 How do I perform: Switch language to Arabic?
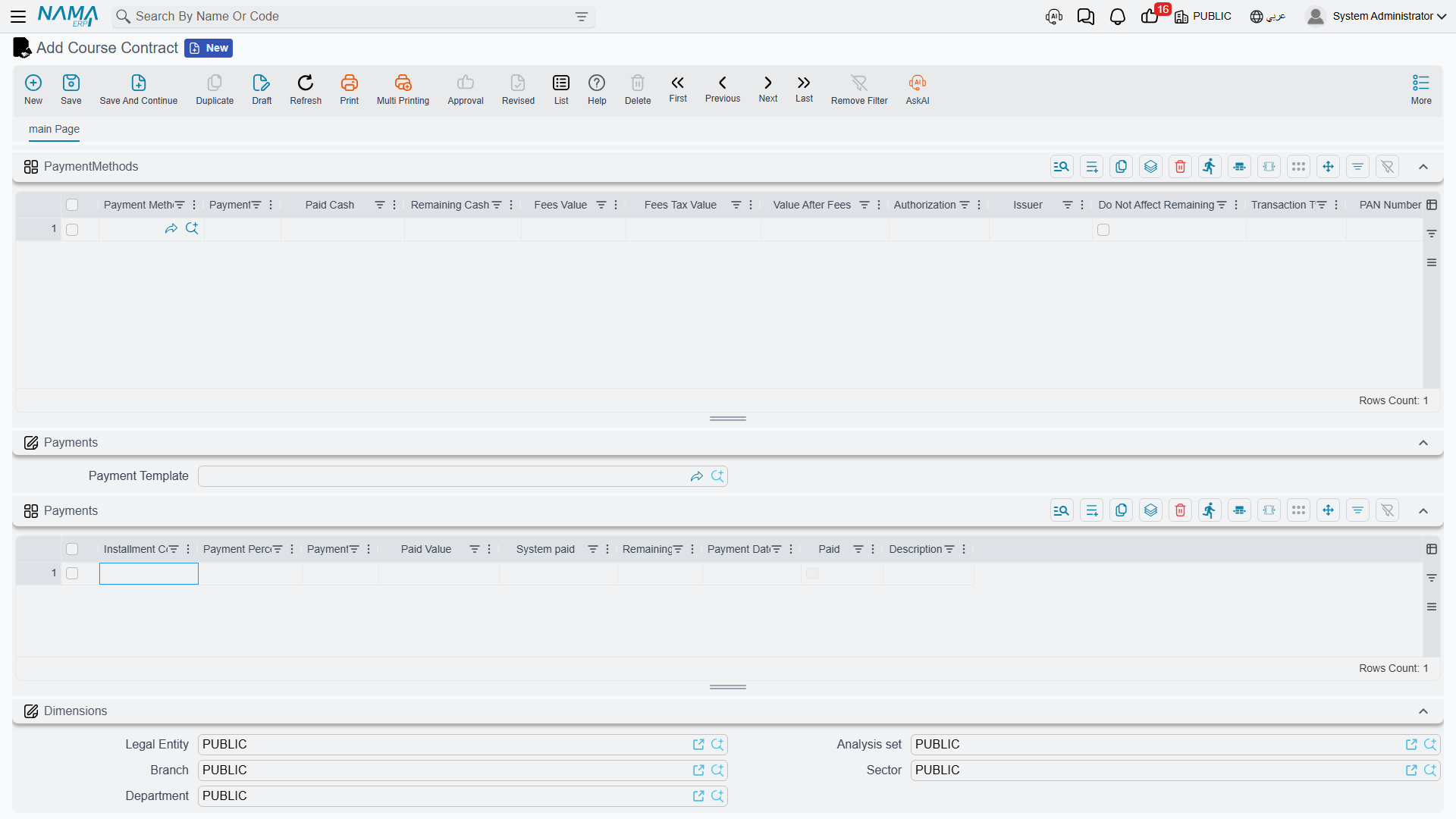pyautogui.click(x=1268, y=16)
